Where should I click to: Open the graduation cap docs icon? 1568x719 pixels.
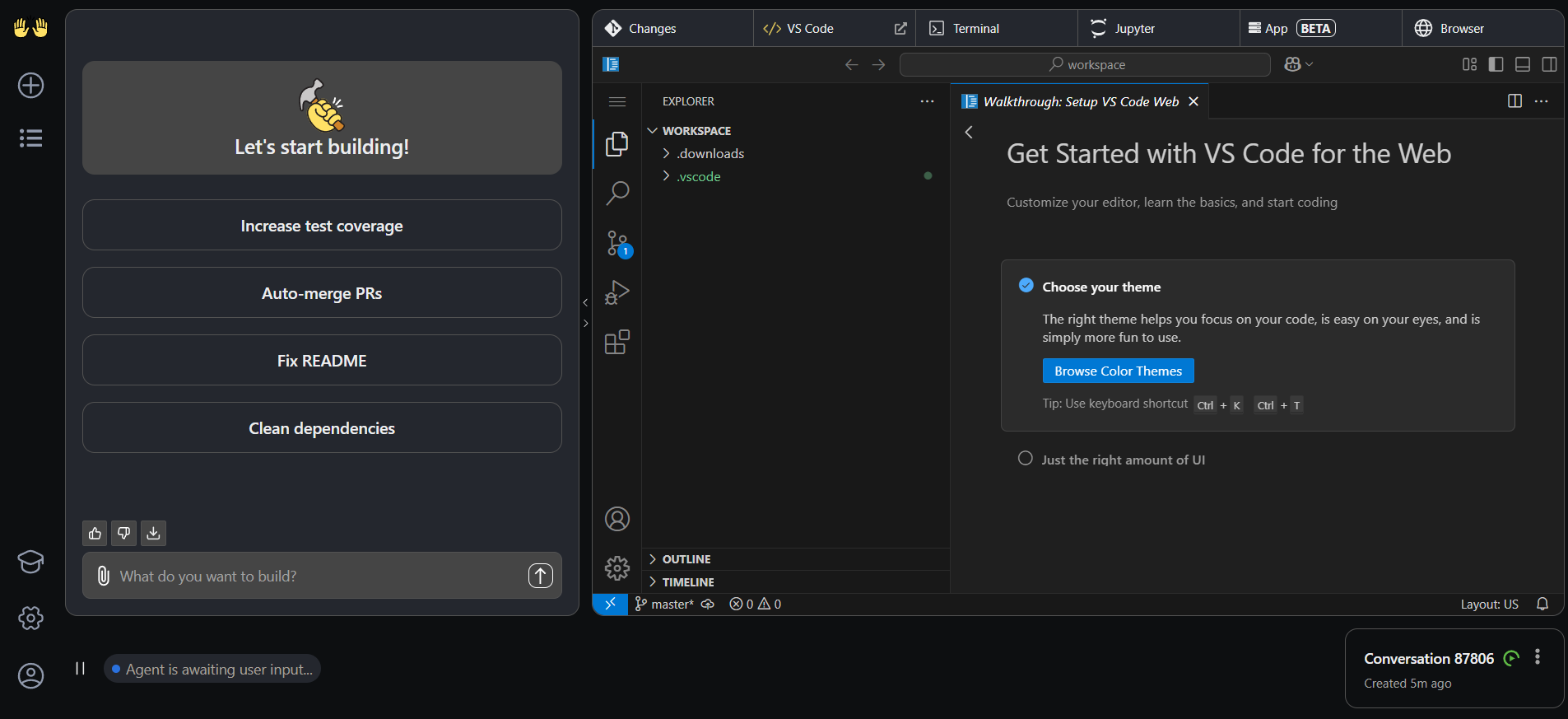31,562
